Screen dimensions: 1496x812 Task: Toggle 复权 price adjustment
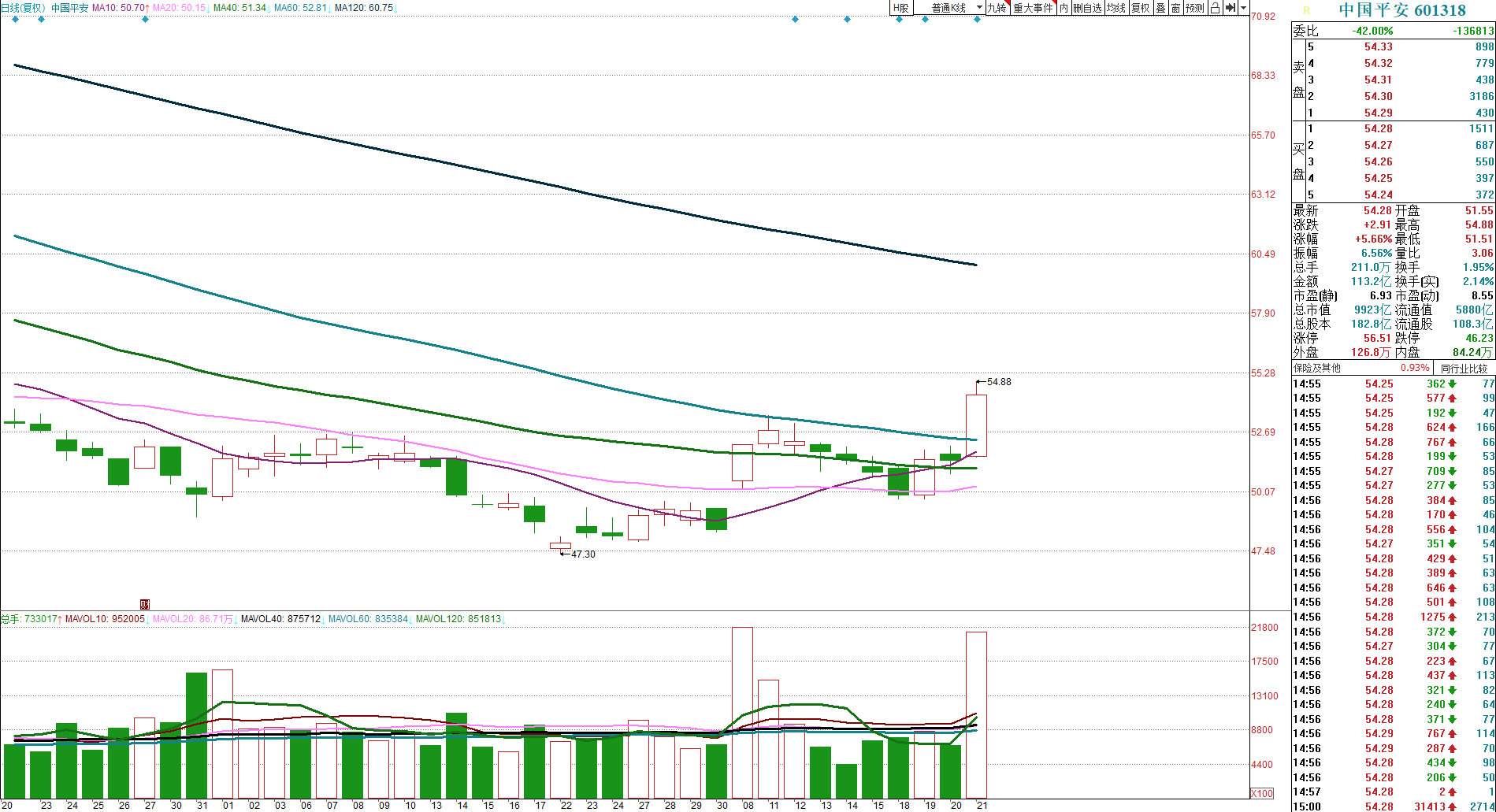1141,8
